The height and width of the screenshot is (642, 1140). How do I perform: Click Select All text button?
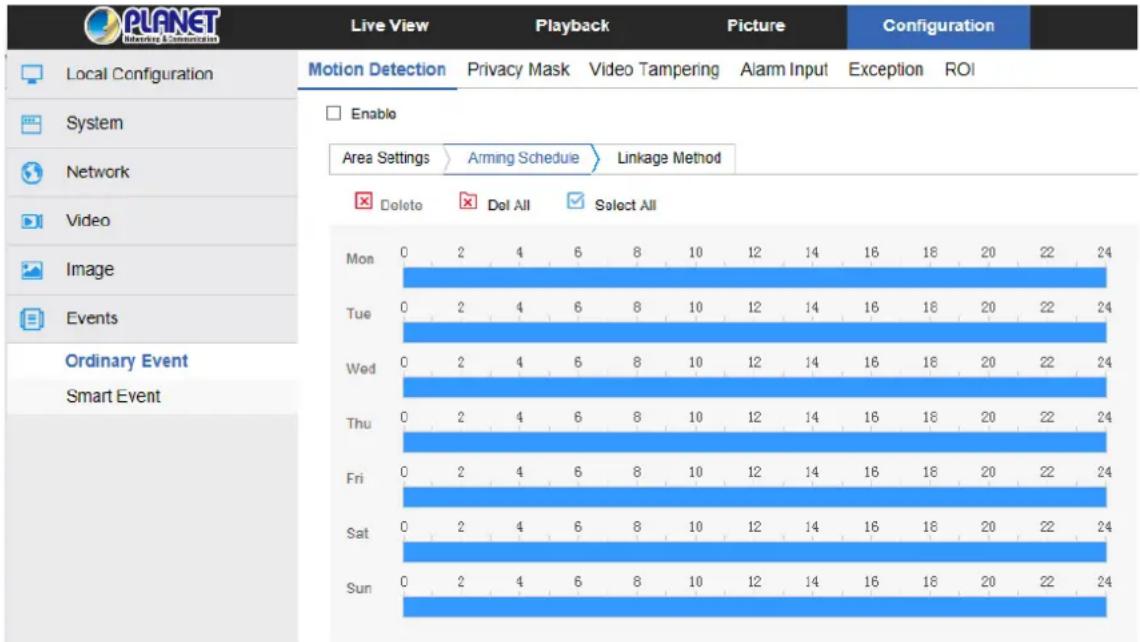(625, 205)
